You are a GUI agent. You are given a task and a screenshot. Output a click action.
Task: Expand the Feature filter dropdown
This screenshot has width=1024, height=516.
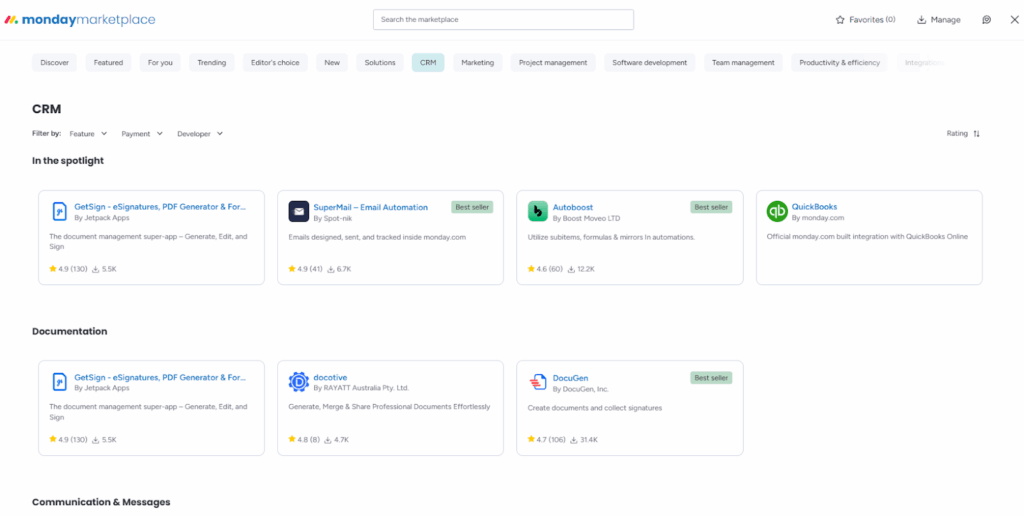click(88, 133)
